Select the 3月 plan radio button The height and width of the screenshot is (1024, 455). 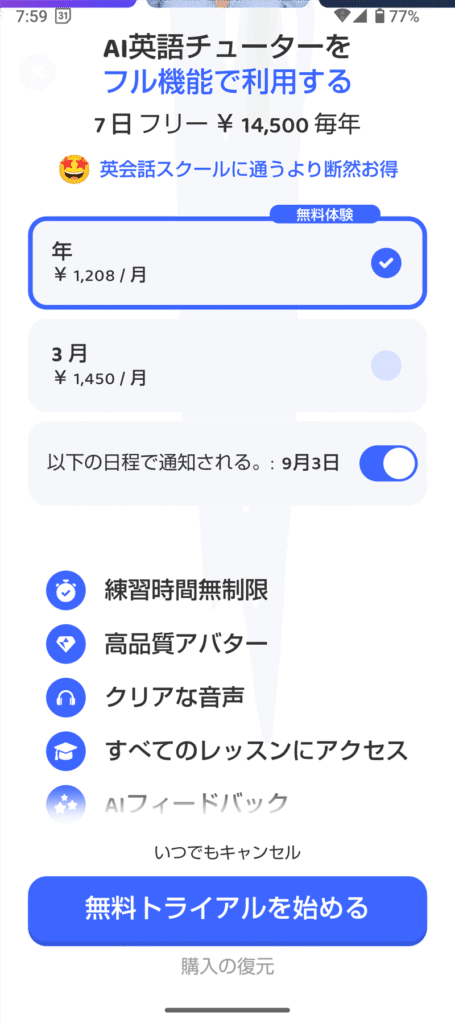pyautogui.click(x=386, y=365)
